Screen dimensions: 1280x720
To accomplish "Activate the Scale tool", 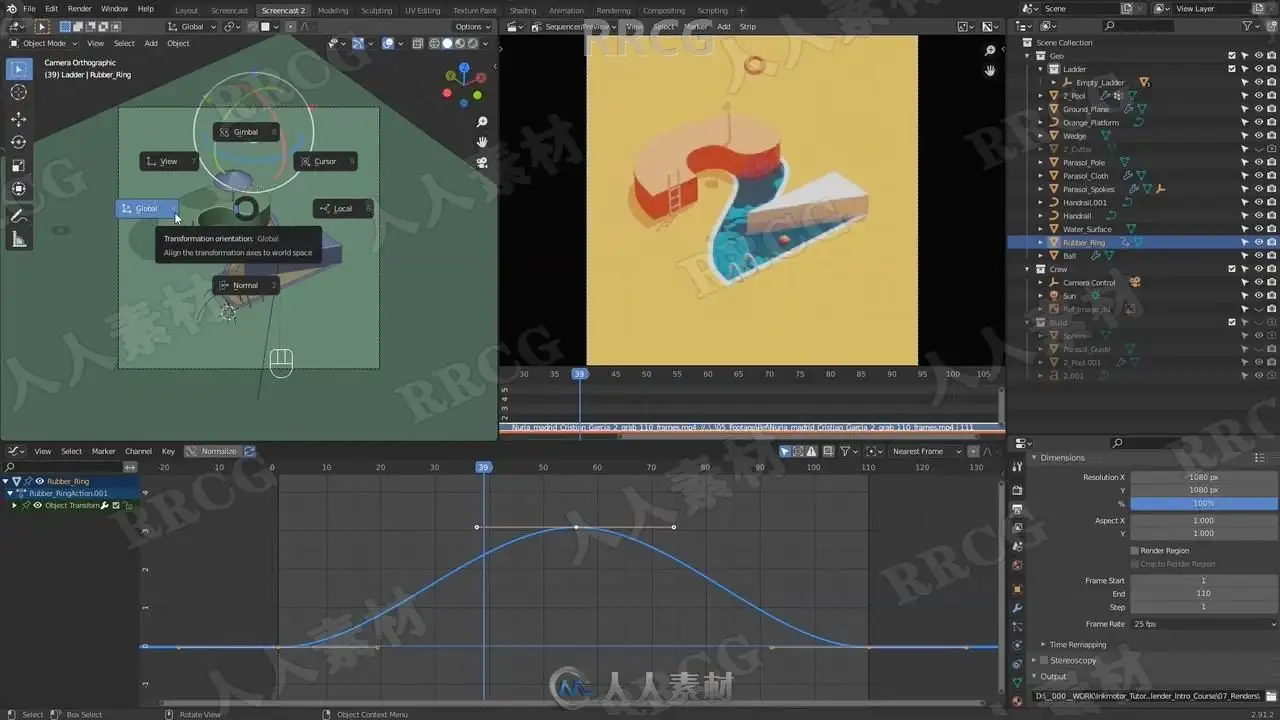I will coord(18,165).
